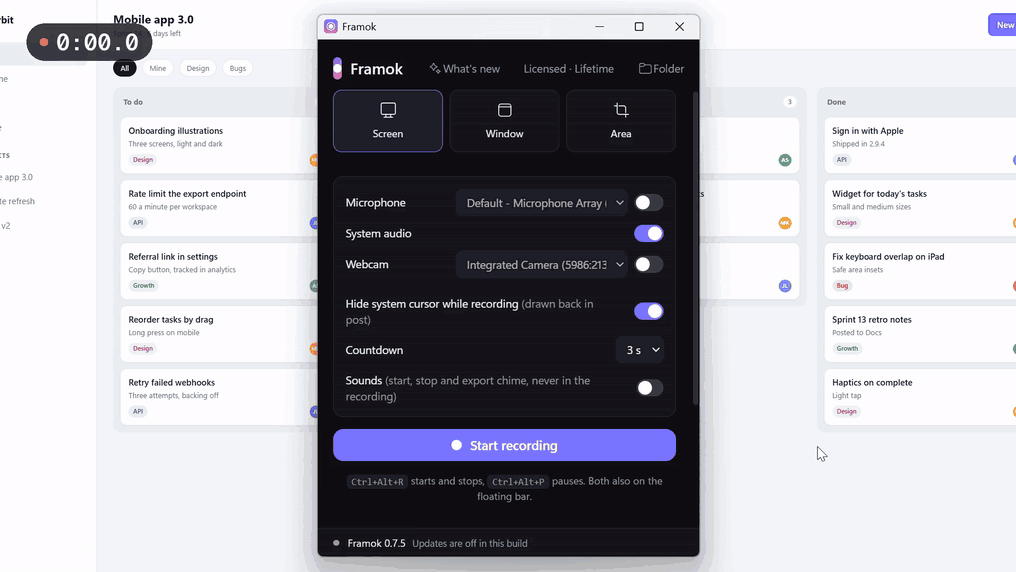Open the Reorder tasks by drag card
Viewport: 1016px width, 572px height.
(x=219, y=334)
